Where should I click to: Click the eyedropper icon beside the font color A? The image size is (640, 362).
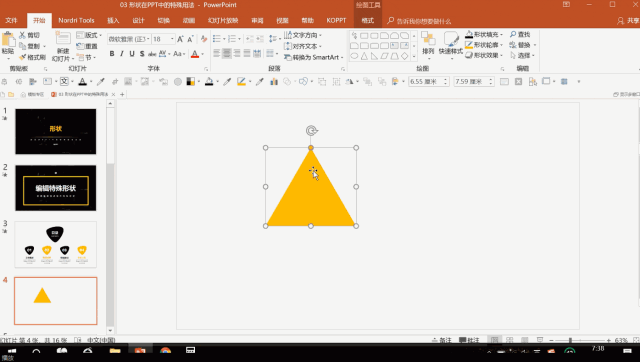(x=100, y=82)
